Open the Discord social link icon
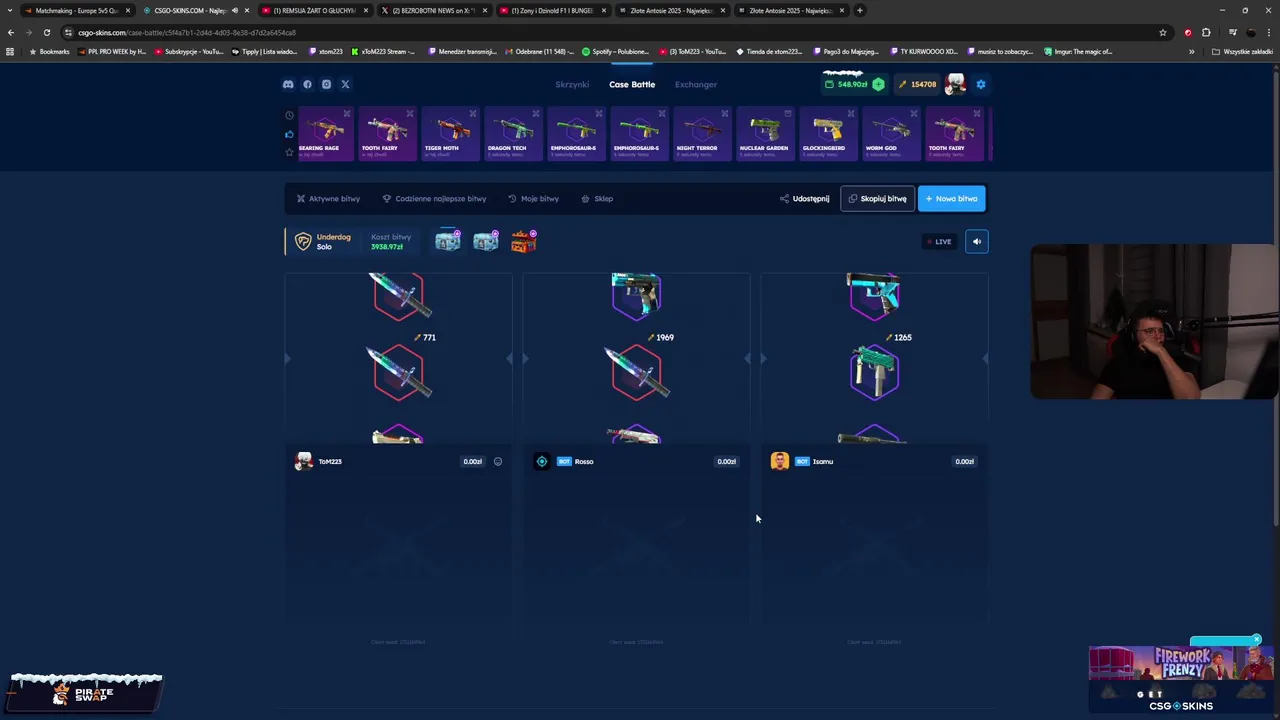The width and height of the screenshot is (1280, 720). [x=288, y=84]
